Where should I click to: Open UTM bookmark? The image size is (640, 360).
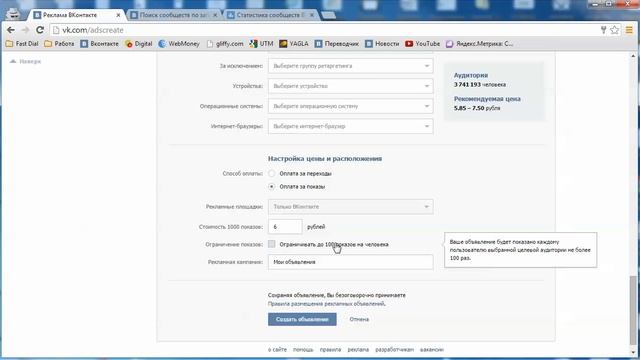pos(261,44)
